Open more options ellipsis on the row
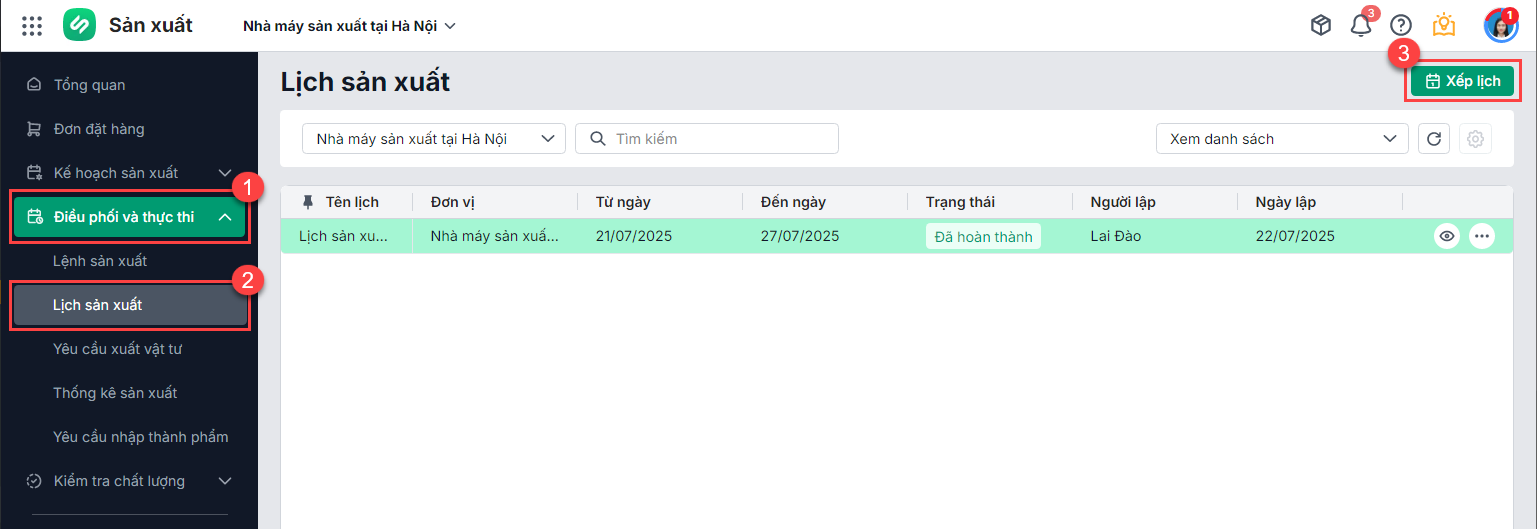 1482,237
